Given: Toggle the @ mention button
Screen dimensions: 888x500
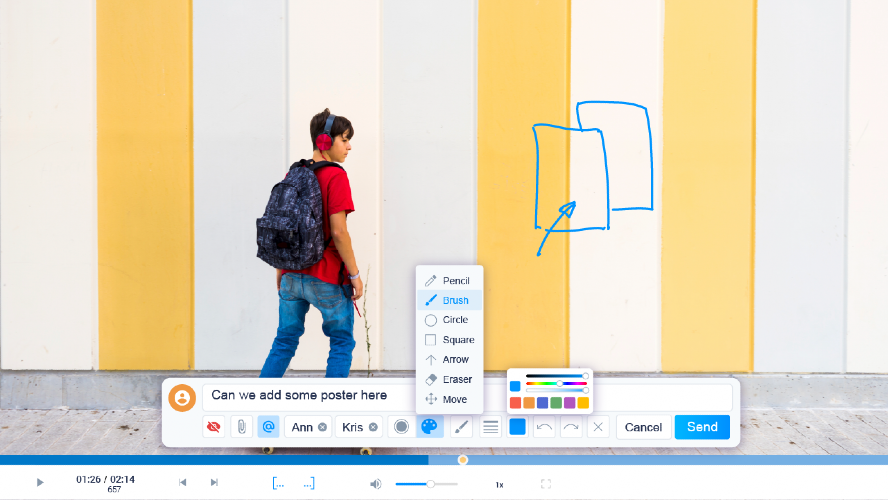Looking at the screenshot, I should click(268, 427).
